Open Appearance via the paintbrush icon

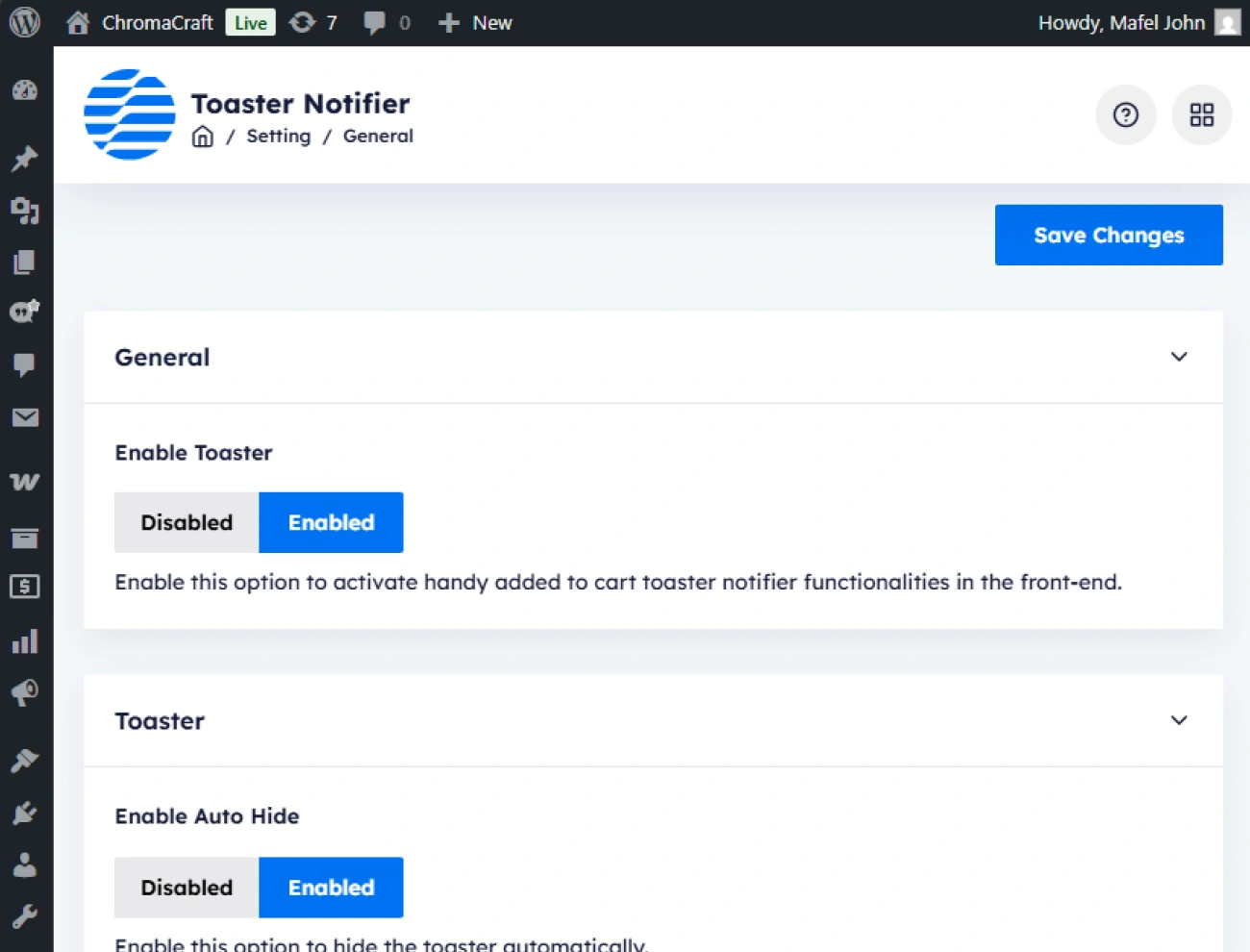click(25, 761)
